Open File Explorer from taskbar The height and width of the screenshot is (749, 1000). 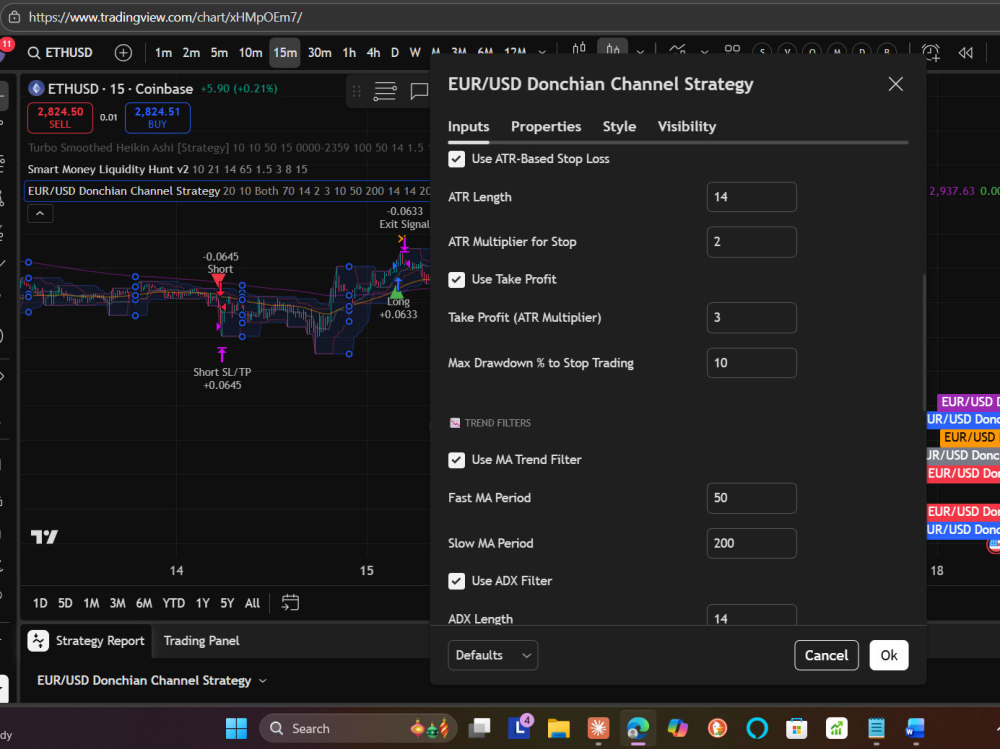559,728
